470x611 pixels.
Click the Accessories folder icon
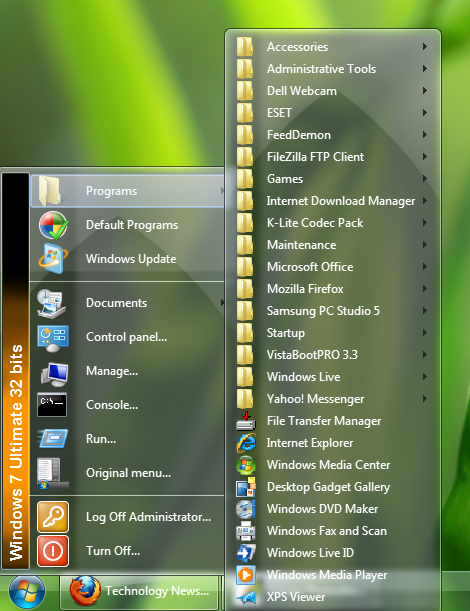[245, 47]
